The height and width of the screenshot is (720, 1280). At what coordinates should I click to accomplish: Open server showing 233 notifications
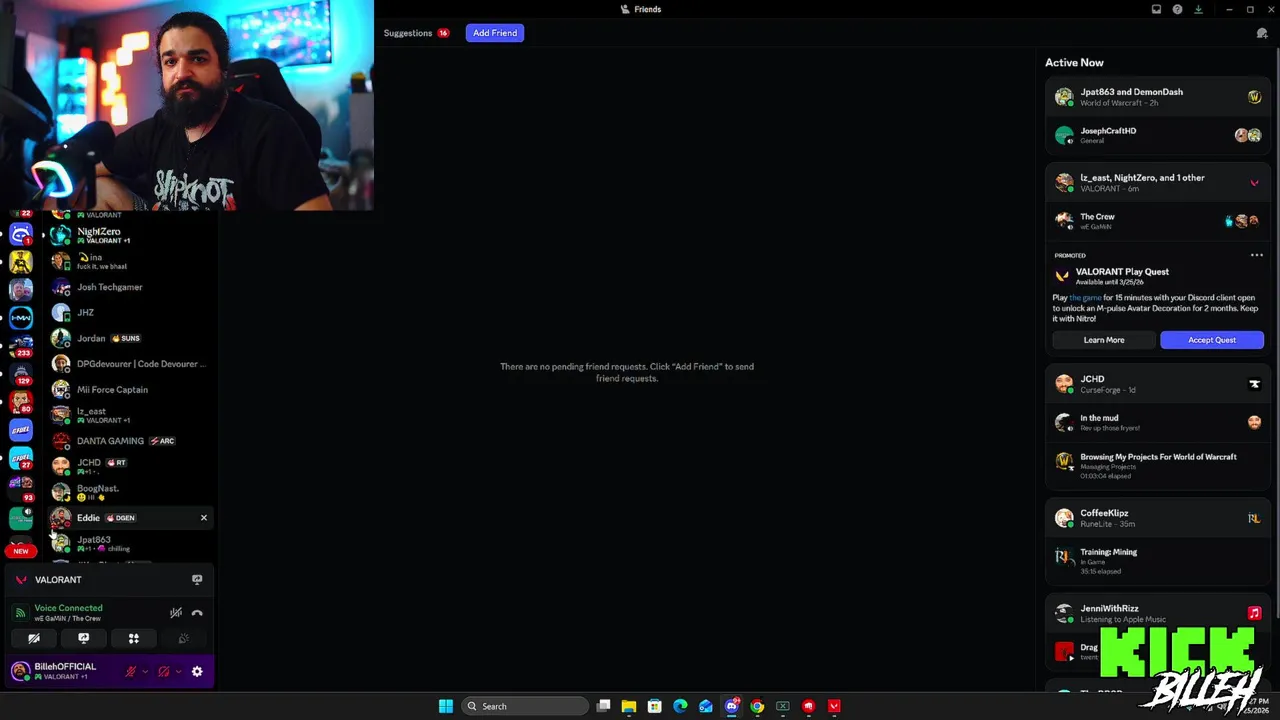tap(21, 345)
